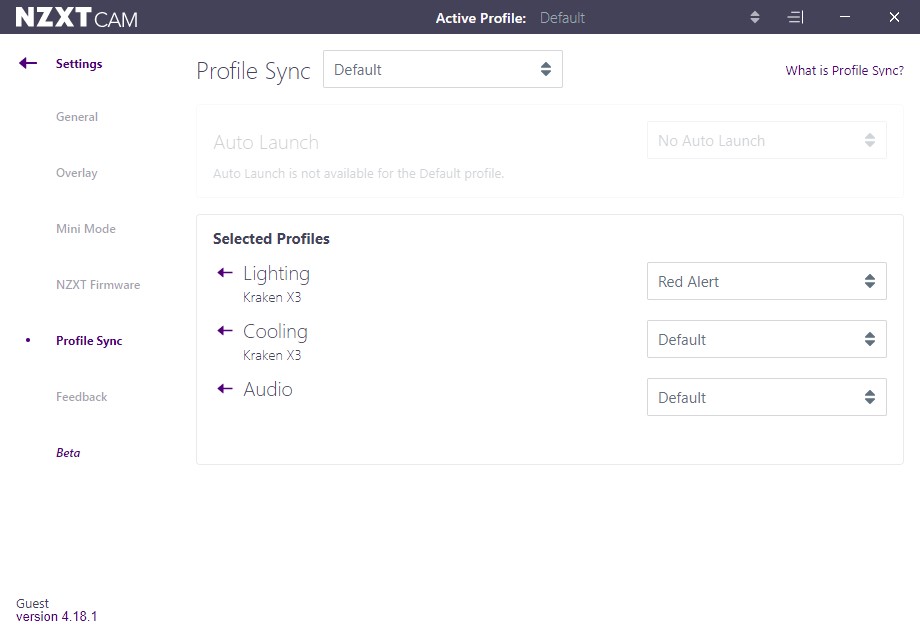Open the Lighting profile dropdown showing Red Alert
The image size is (920, 640).
tap(766, 281)
